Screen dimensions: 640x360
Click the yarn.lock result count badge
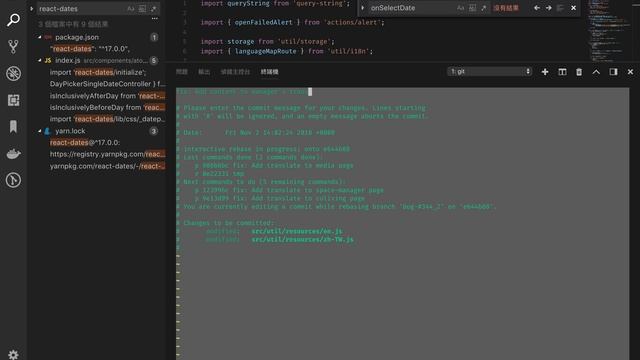[154, 131]
